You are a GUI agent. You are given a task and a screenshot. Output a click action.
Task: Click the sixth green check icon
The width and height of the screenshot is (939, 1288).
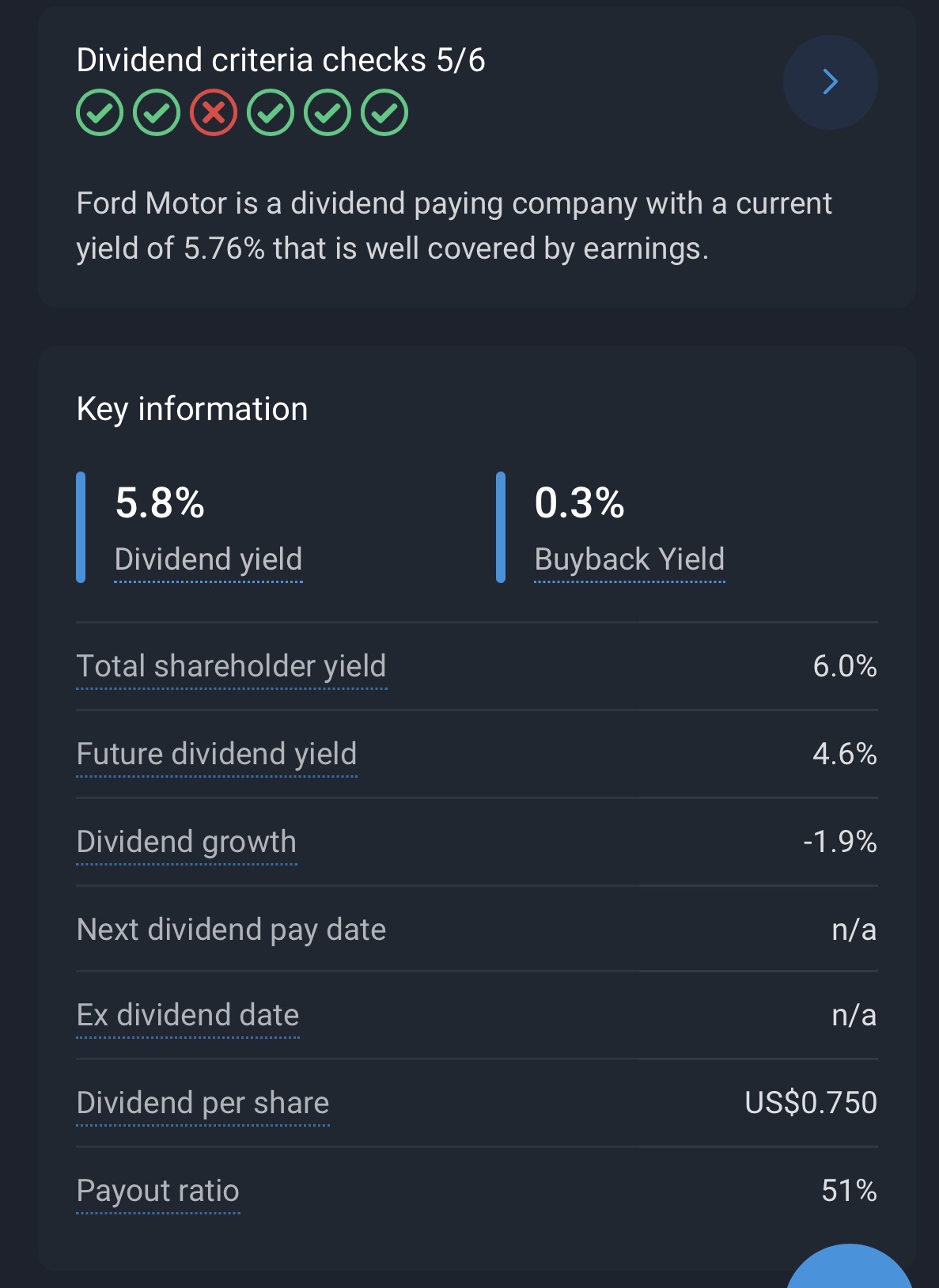[384, 113]
